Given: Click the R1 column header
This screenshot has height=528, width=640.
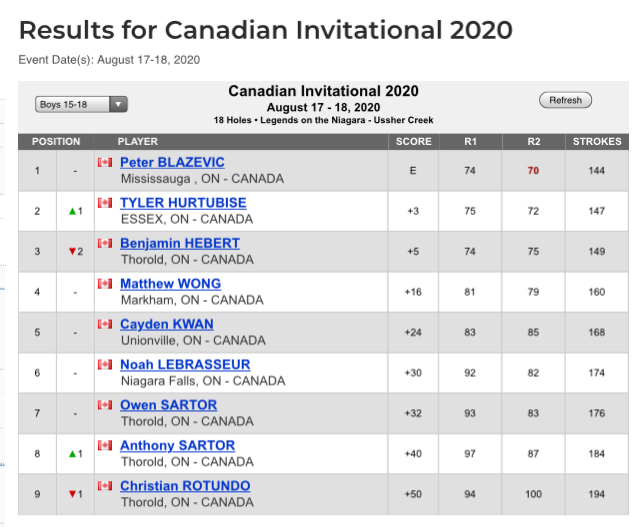Looking at the screenshot, I should click(x=470, y=142).
